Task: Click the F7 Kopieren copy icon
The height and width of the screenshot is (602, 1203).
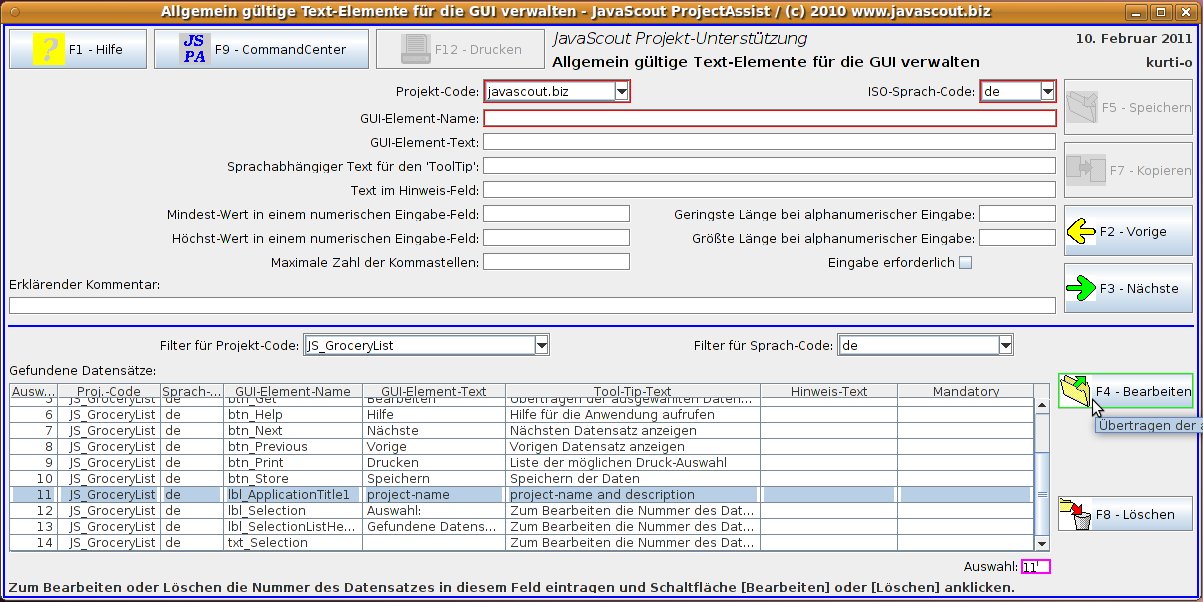Action: (1085, 170)
